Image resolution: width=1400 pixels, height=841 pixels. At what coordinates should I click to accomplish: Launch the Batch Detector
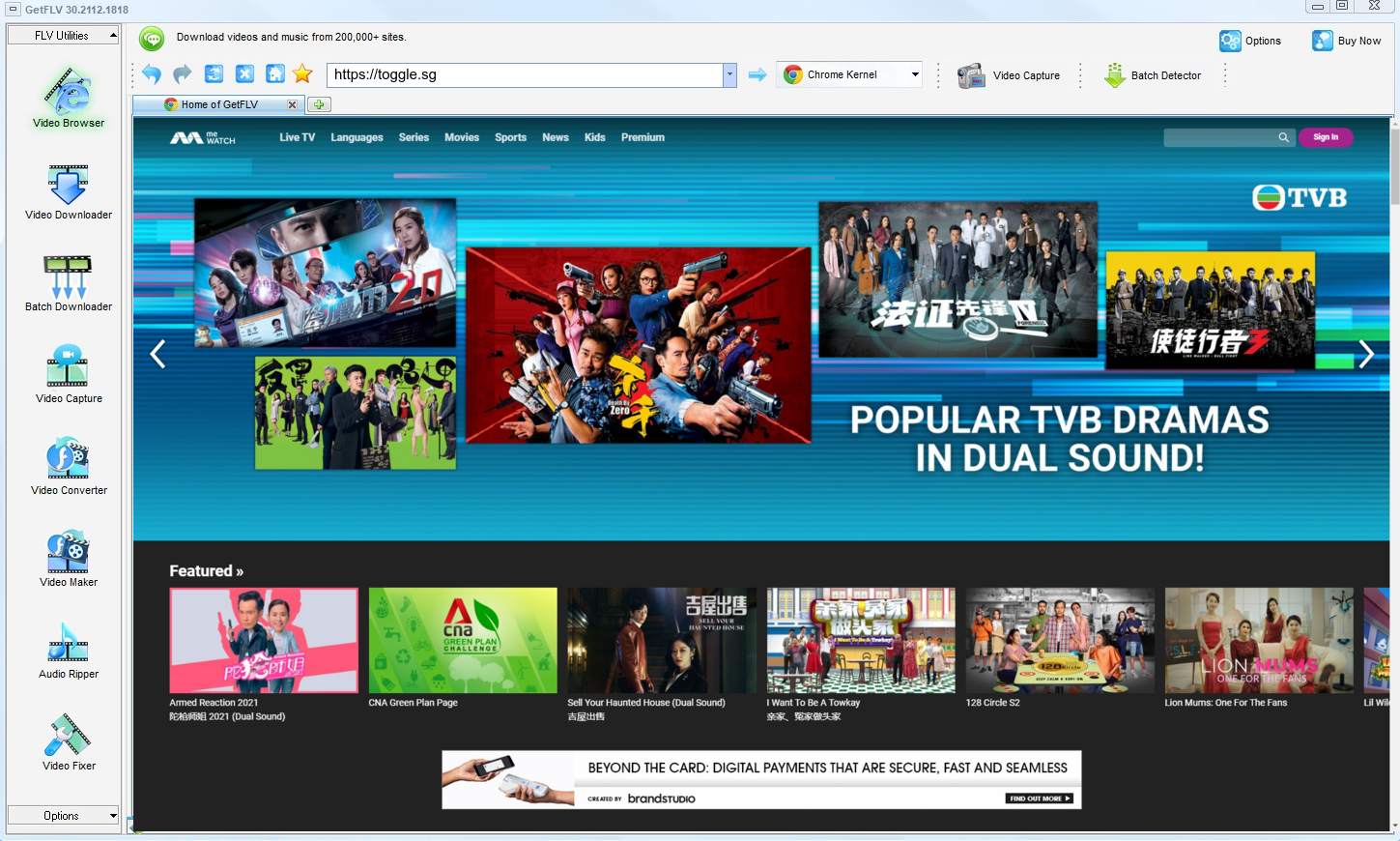[x=1153, y=75]
